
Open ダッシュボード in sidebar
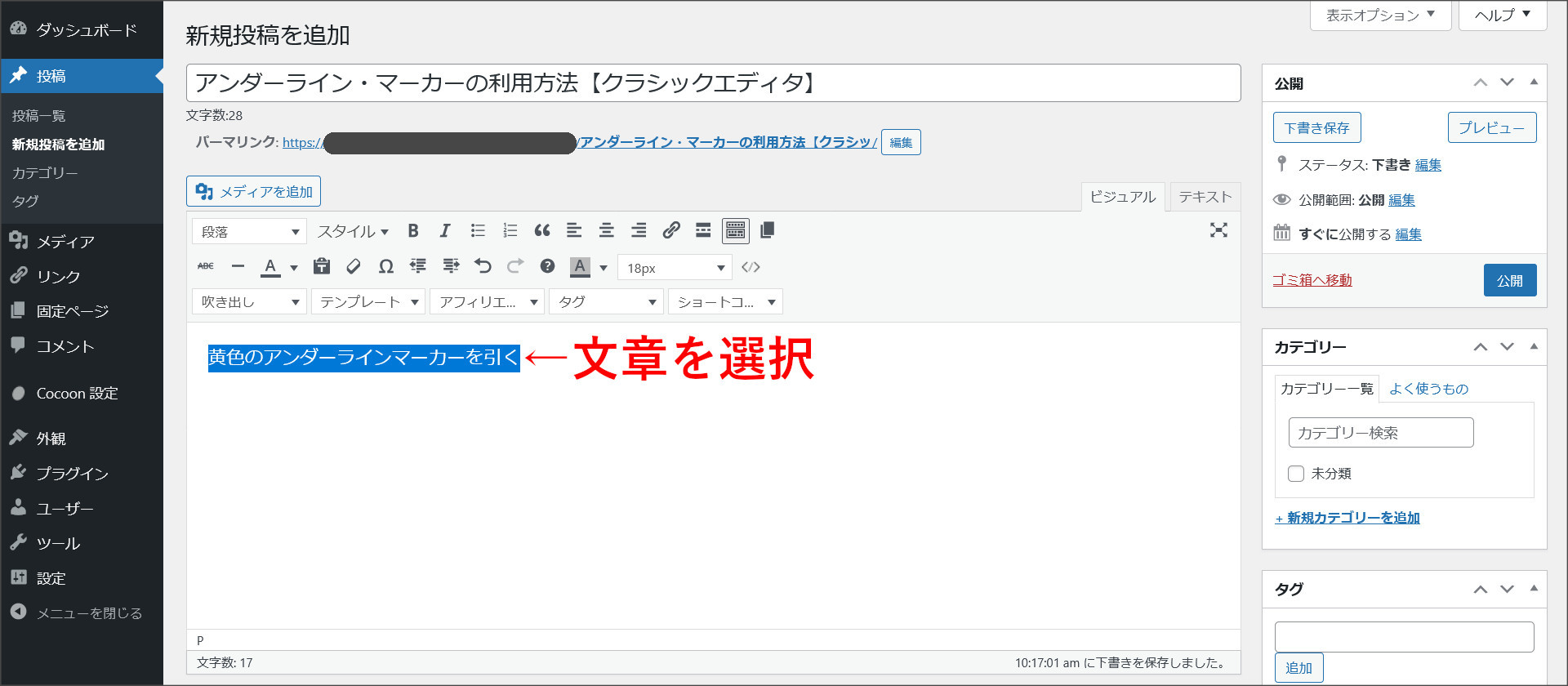click(82, 30)
